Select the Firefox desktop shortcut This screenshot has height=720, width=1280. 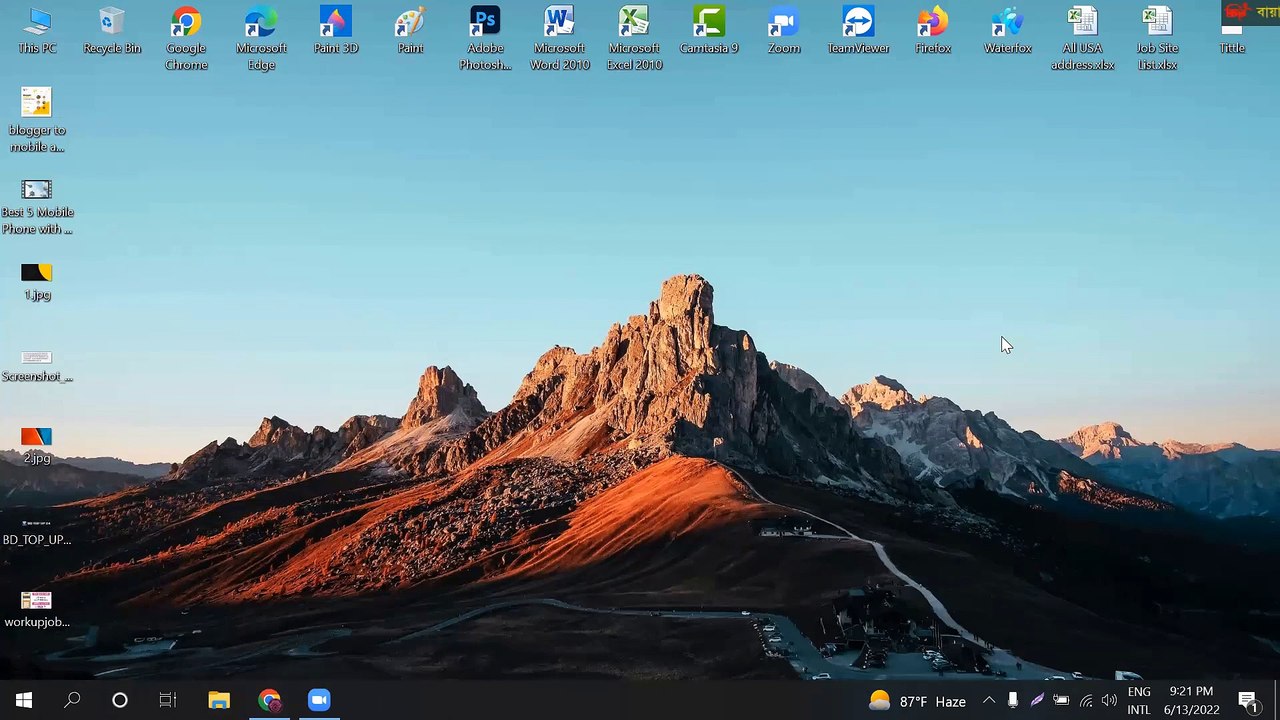click(x=933, y=30)
